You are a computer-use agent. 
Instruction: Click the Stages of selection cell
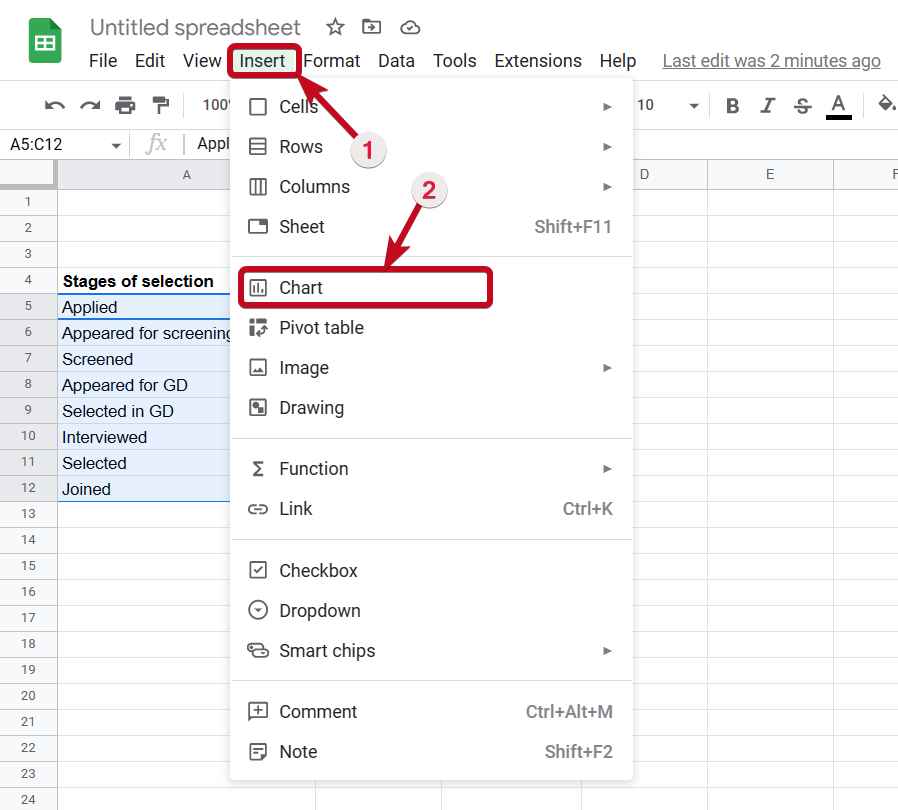click(x=144, y=281)
